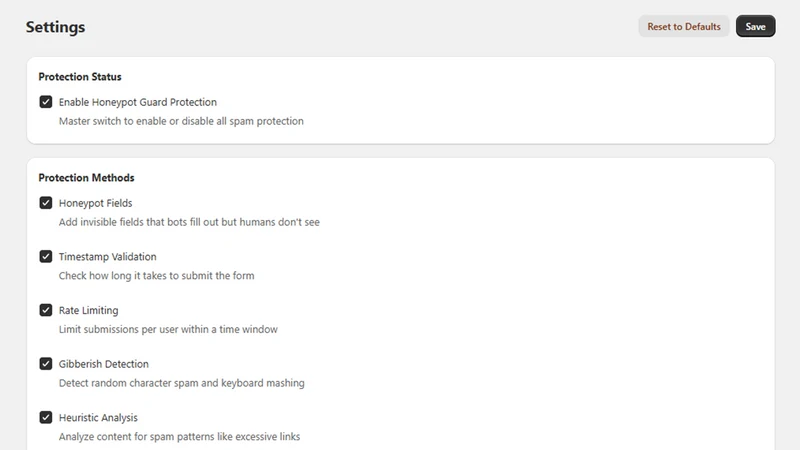Screen dimensions: 800x450
Task: Click 'Check how long it takes' description
Action: (157, 276)
